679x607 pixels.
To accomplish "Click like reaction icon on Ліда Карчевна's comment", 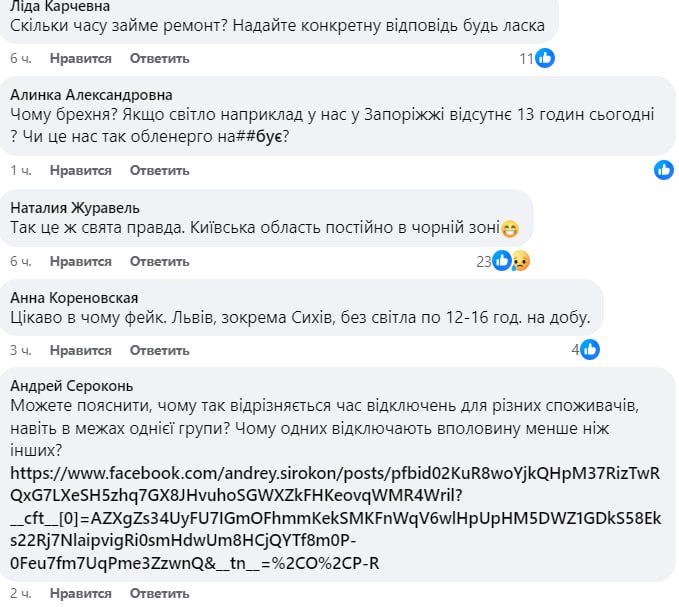I will point(545,58).
